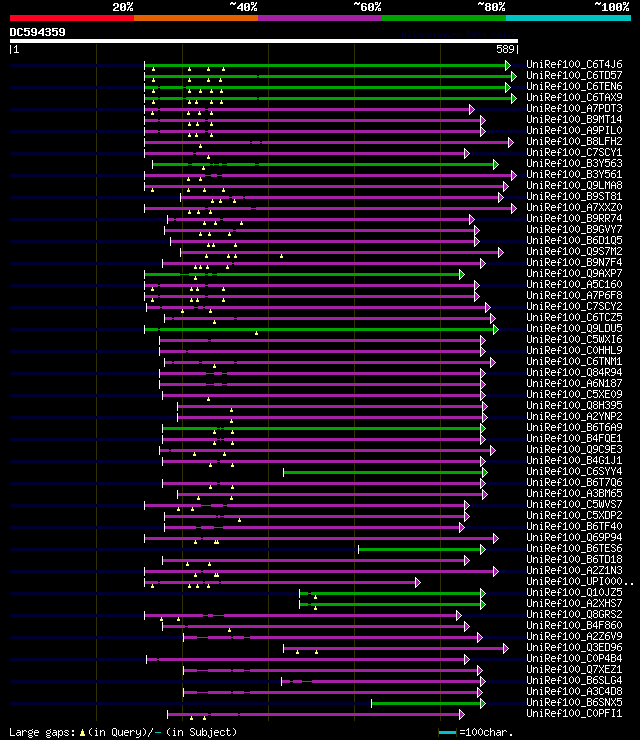The width and height of the screenshot is (640, 740).
Task: Click the UniRef100_Q8GRS2 label
Action: click(x=574, y=614)
